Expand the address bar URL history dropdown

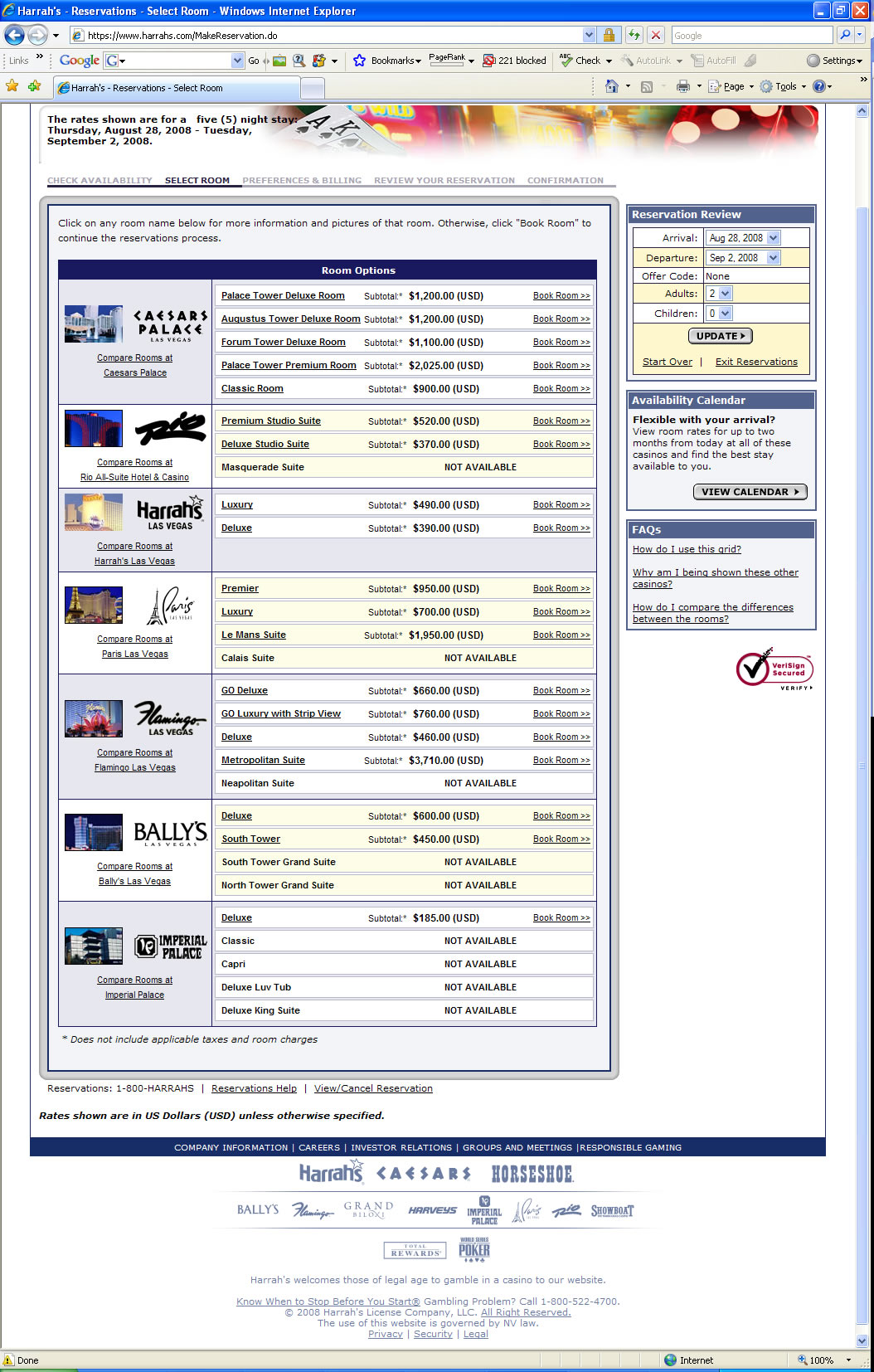(589, 35)
